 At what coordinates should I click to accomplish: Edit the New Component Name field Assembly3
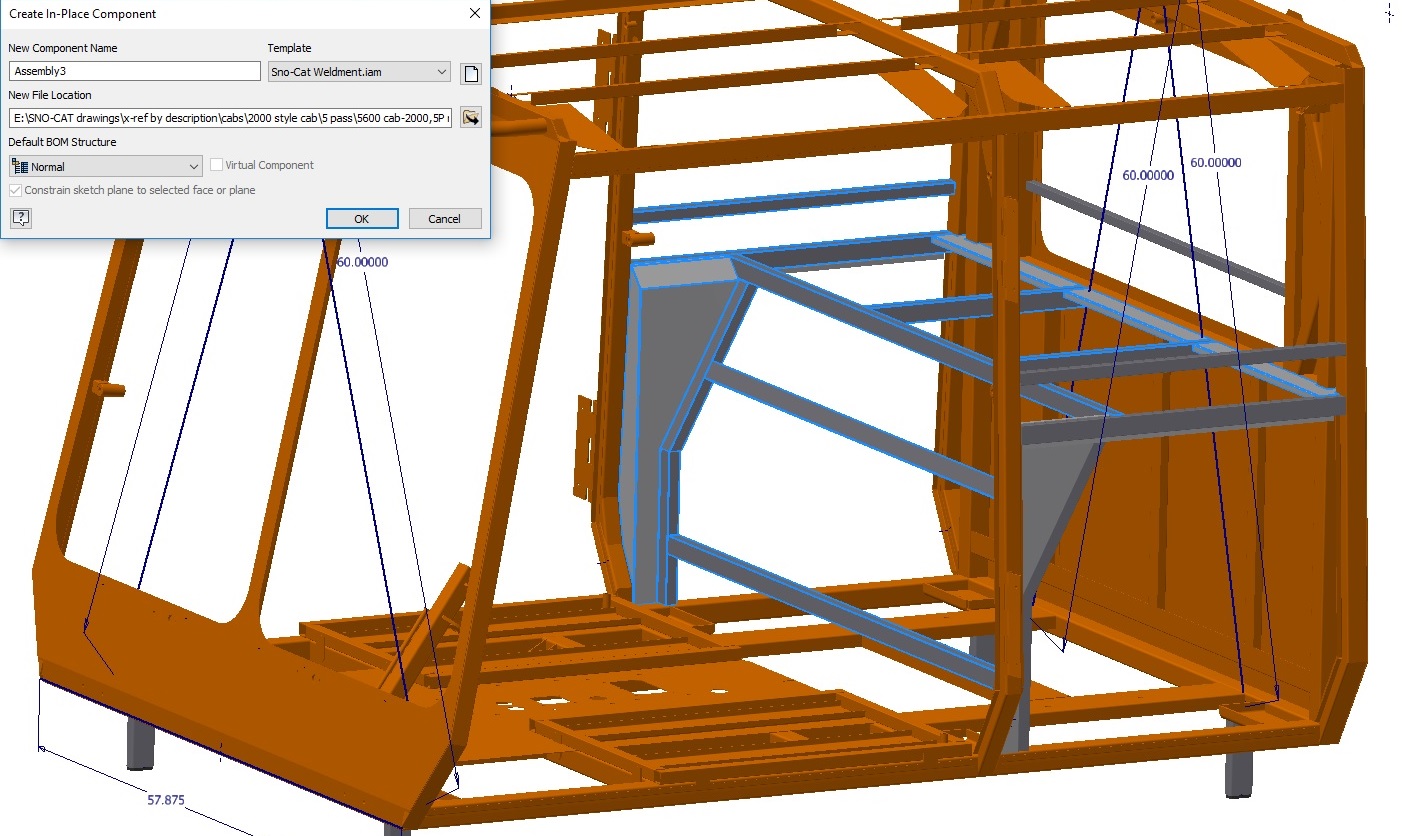(x=133, y=70)
